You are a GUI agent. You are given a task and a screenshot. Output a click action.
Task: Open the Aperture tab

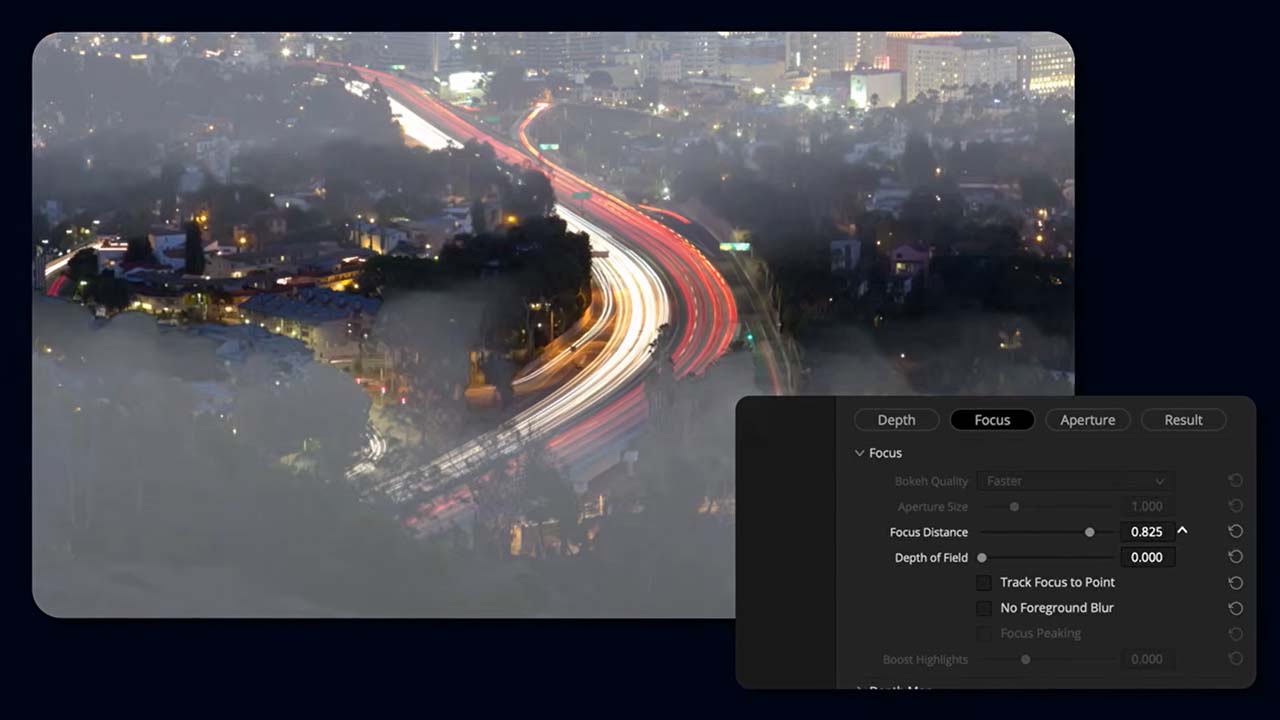1087,420
